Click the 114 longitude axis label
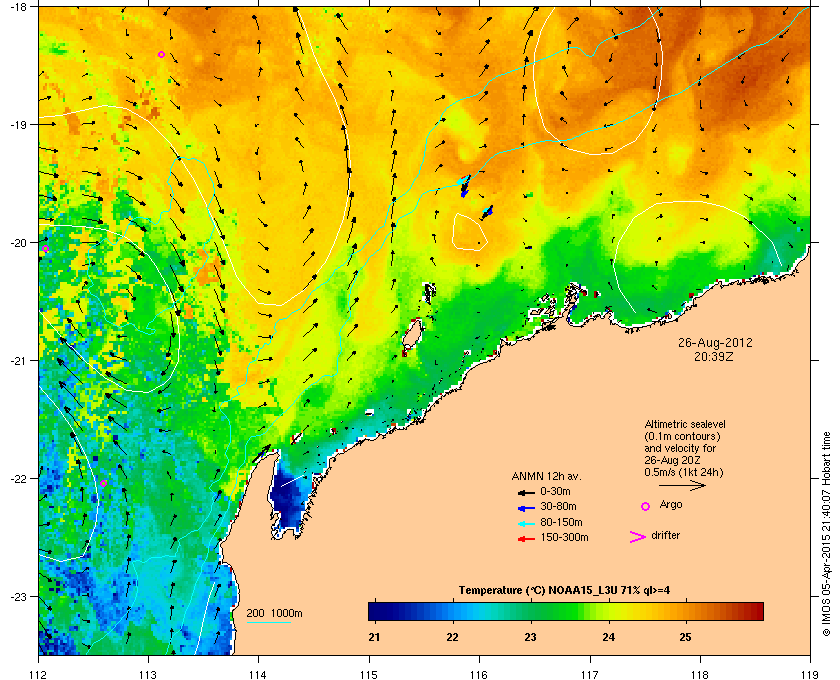The width and height of the screenshot is (840, 680). [x=258, y=675]
